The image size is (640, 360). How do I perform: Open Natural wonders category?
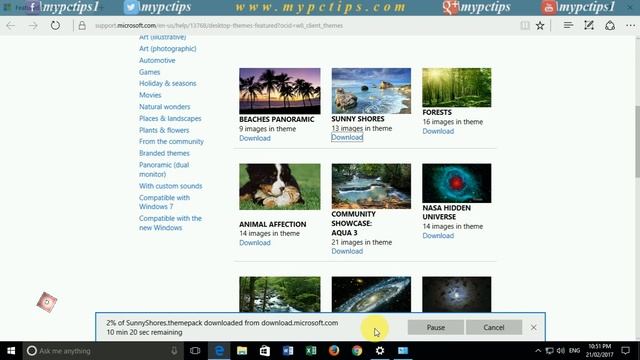click(164, 107)
